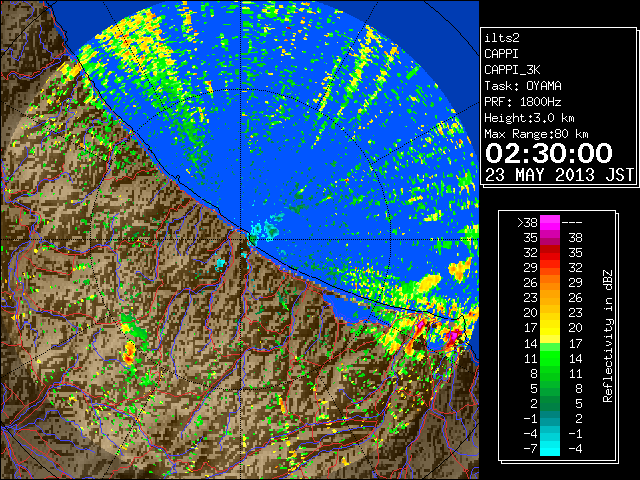Click the 'Height:3.0 km' text line

tap(529, 118)
